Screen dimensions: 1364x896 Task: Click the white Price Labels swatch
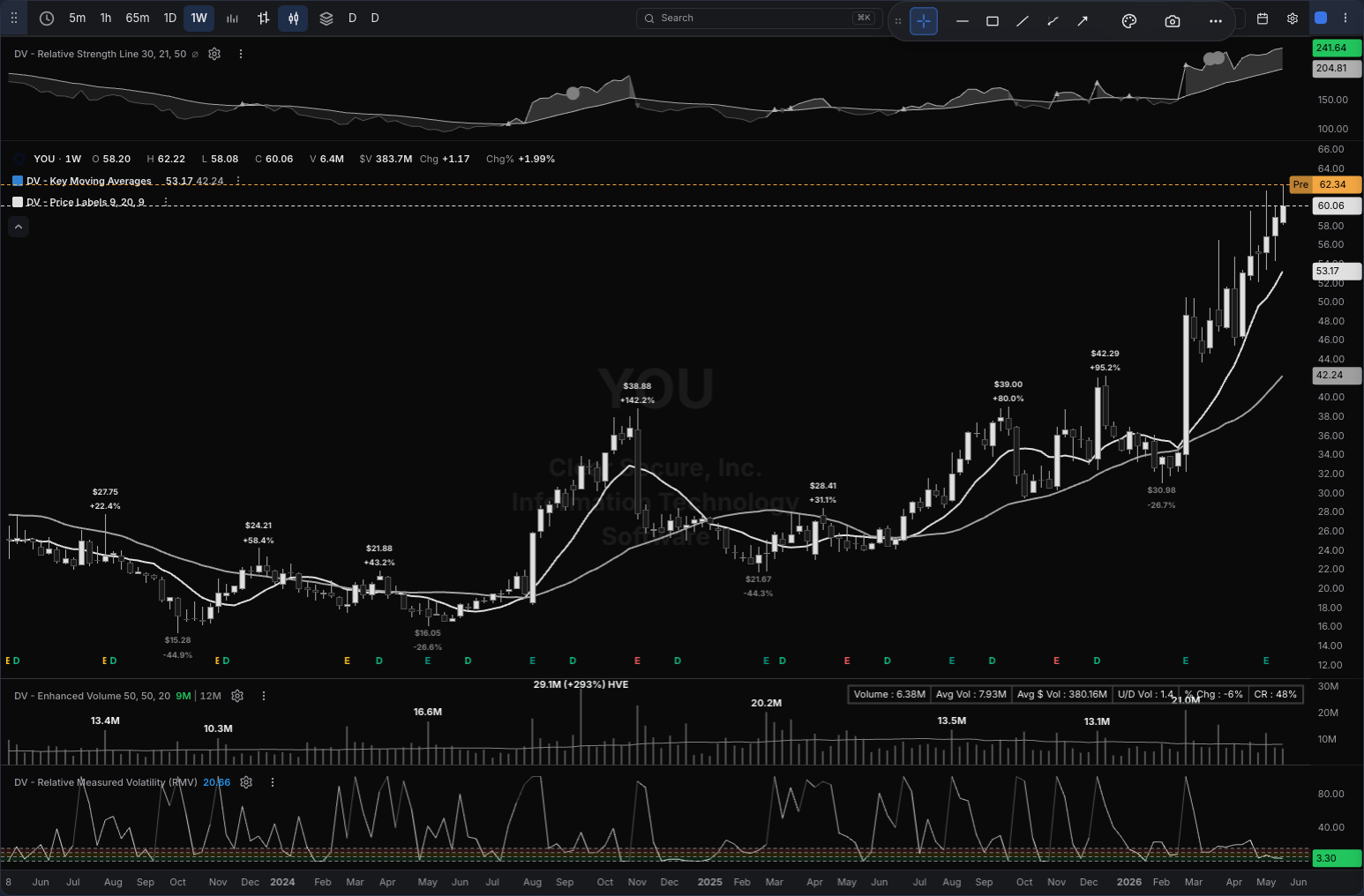tap(18, 202)
